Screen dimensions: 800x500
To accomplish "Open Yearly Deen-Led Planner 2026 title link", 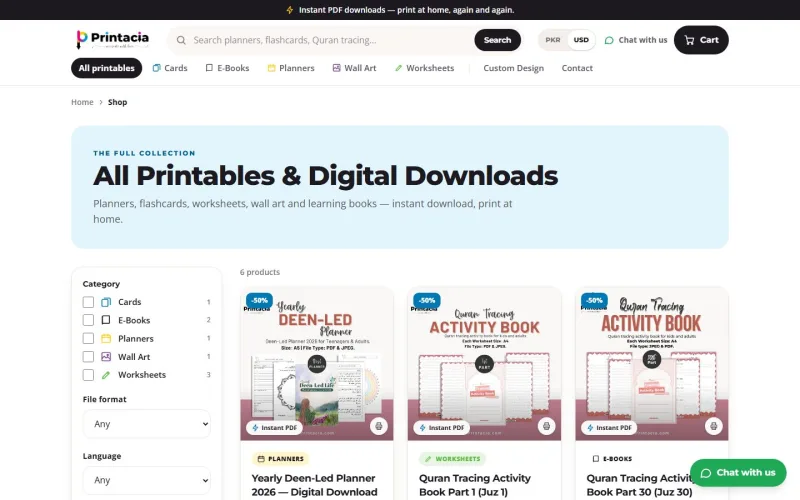I will point(314,485).
